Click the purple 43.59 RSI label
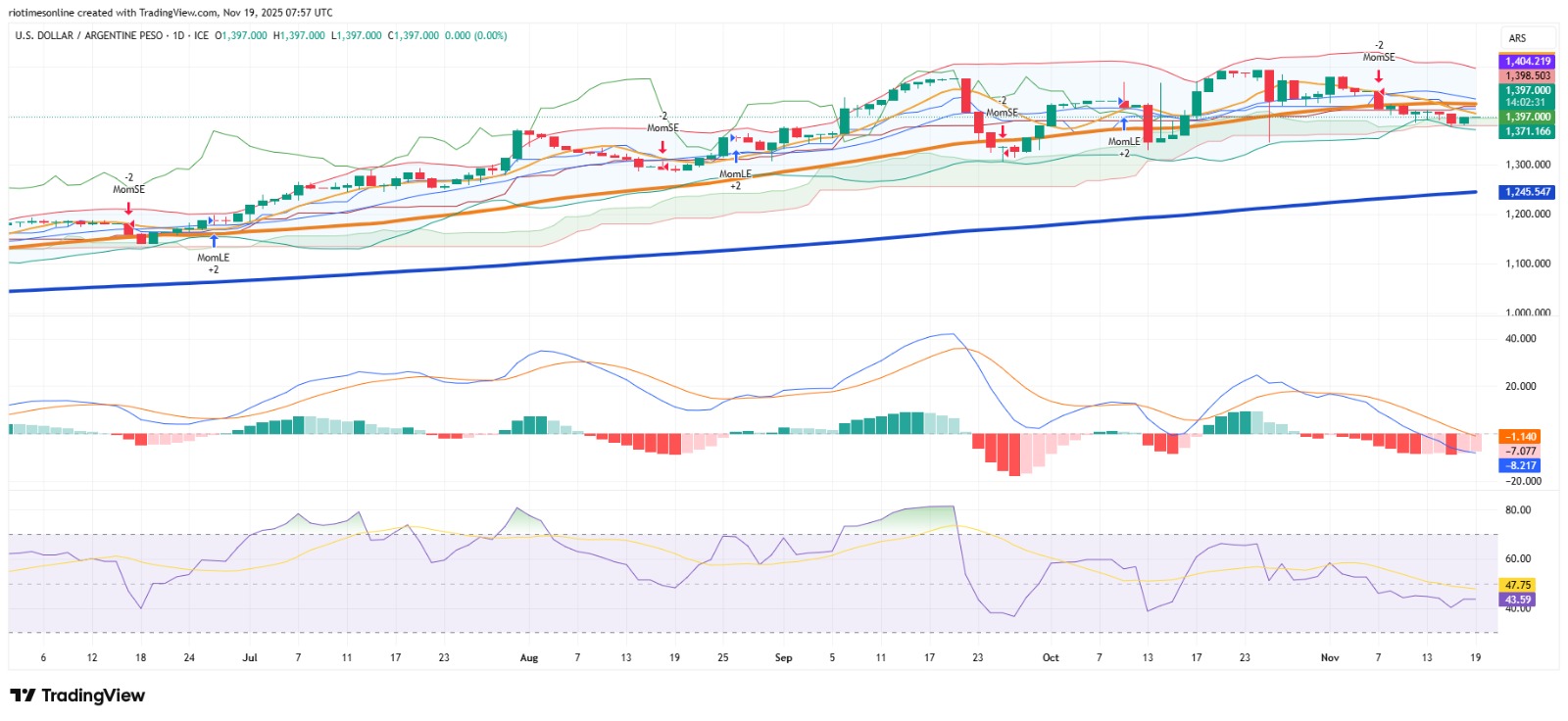Image resolution: width=1568 pixels, height=721 pixels. 1517,600
